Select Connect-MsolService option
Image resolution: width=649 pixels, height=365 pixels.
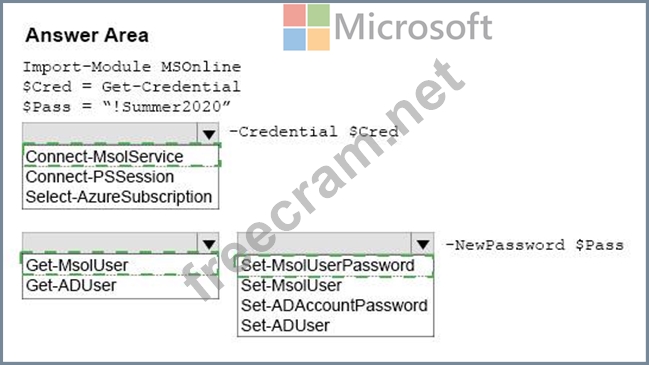104,157
